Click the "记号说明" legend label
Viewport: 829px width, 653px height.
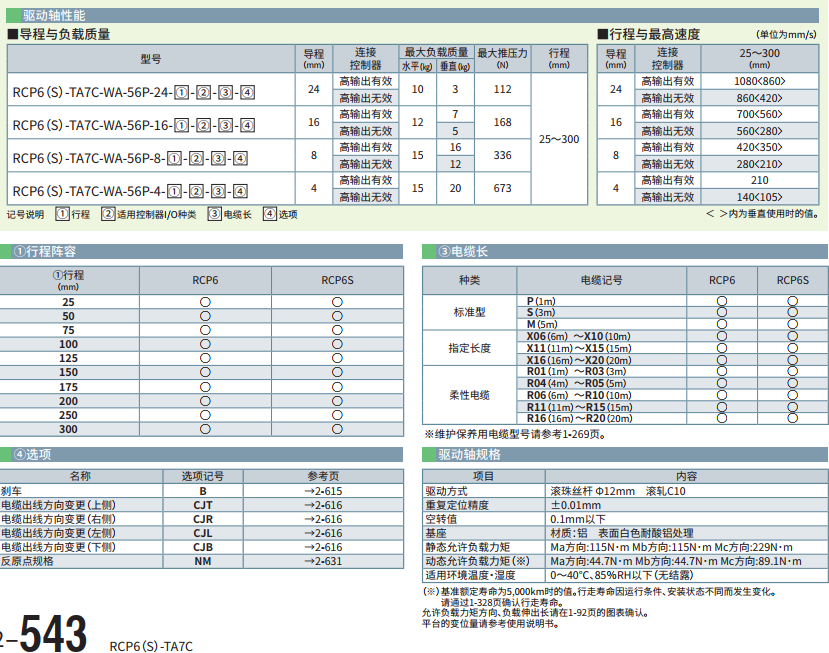tap(25, 214)
